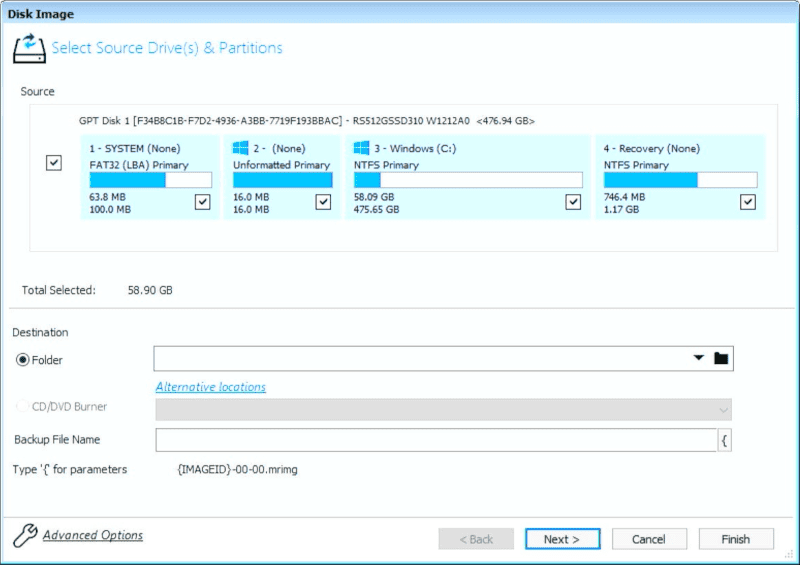Click the Cancel button
Viewport: 800px width, 565px height.
[x=649, y=539]
